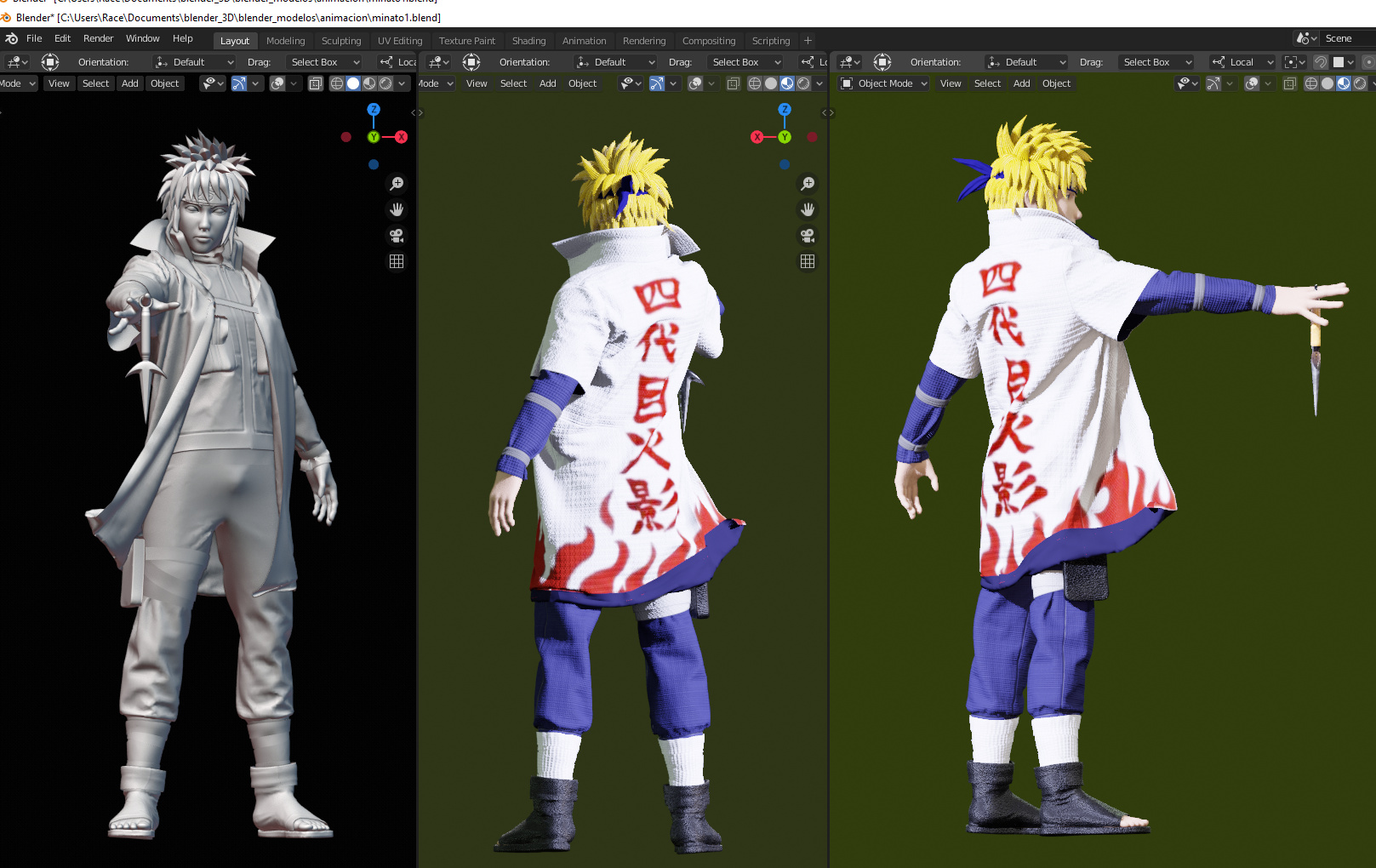Click the active transform tool icon in middle viewport
1376x868 pixels.
[471, 62]
